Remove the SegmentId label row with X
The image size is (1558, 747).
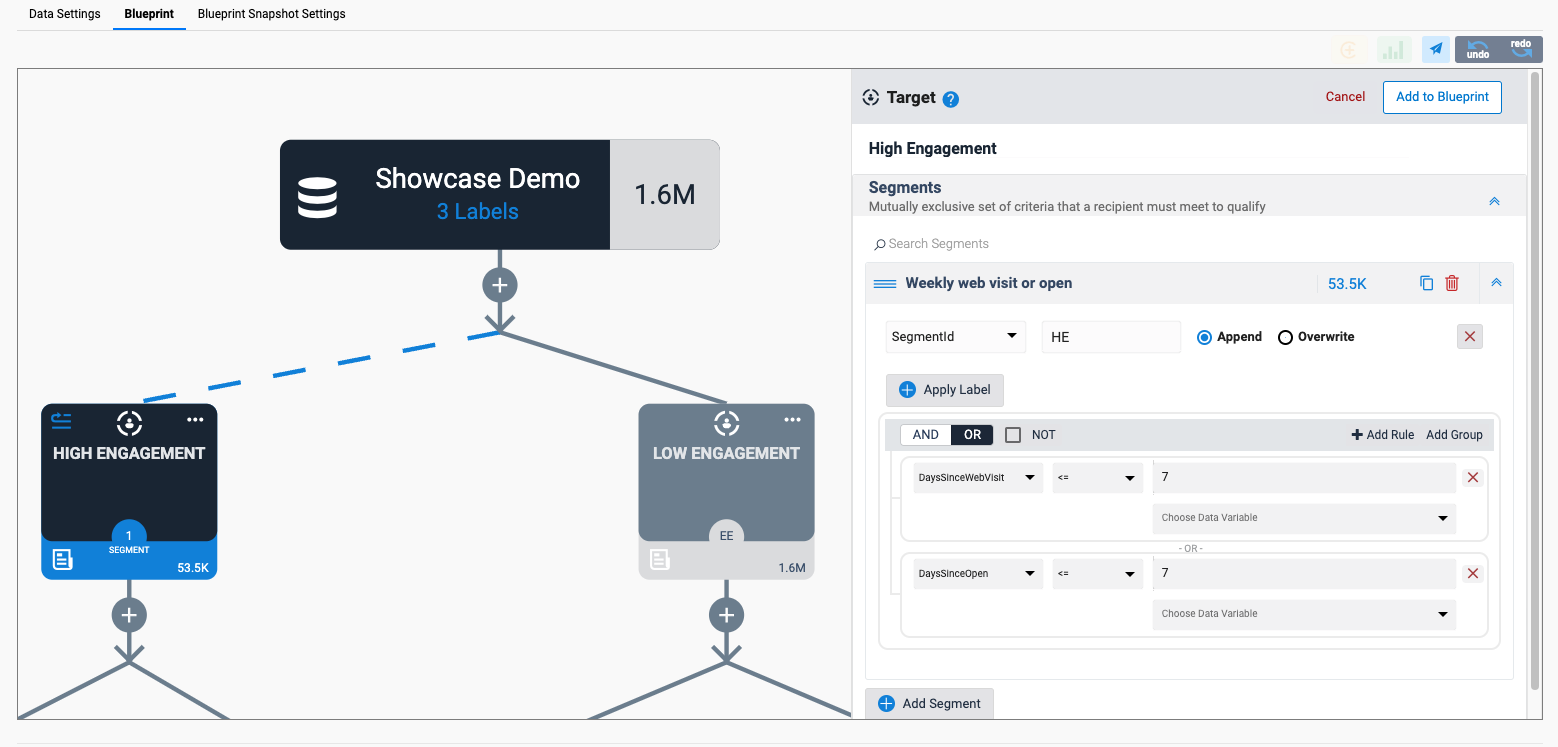[1470, 337]
